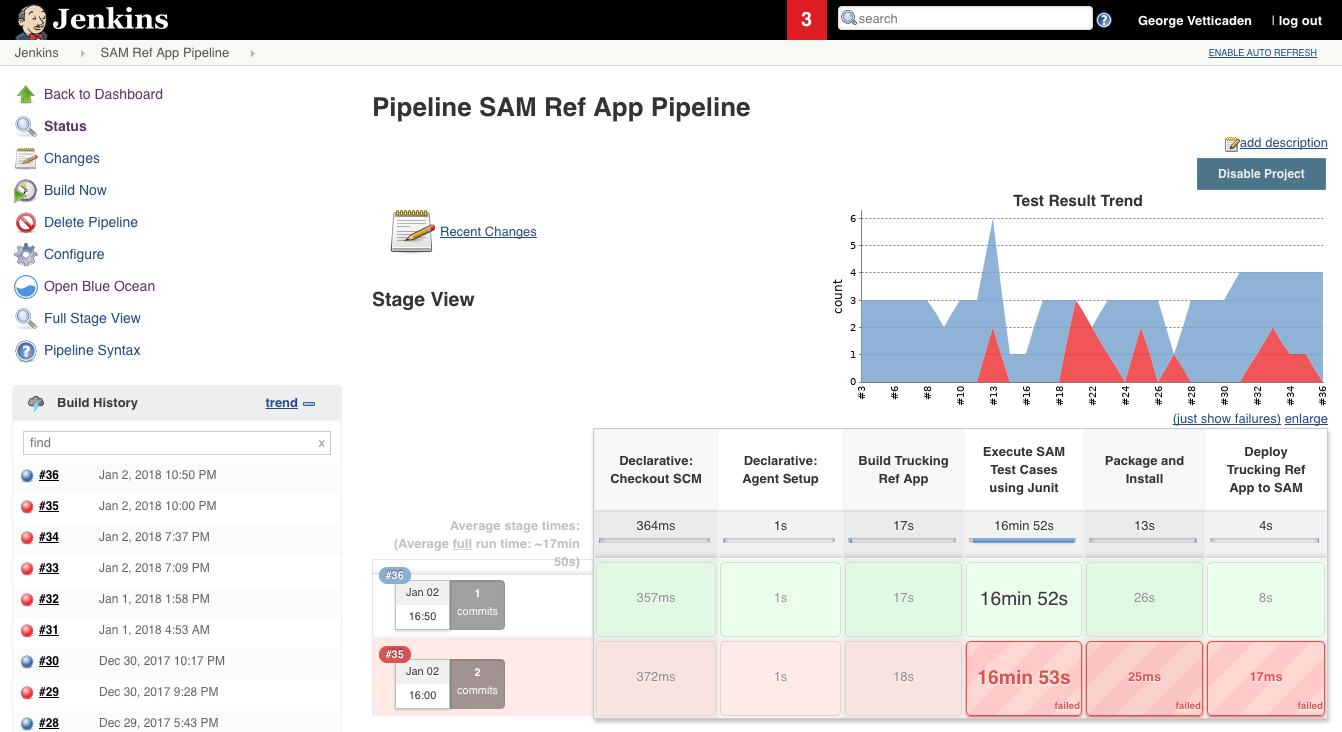Click the Open Blue Ocean icon

pyautogui.click(x=26, y=287)
